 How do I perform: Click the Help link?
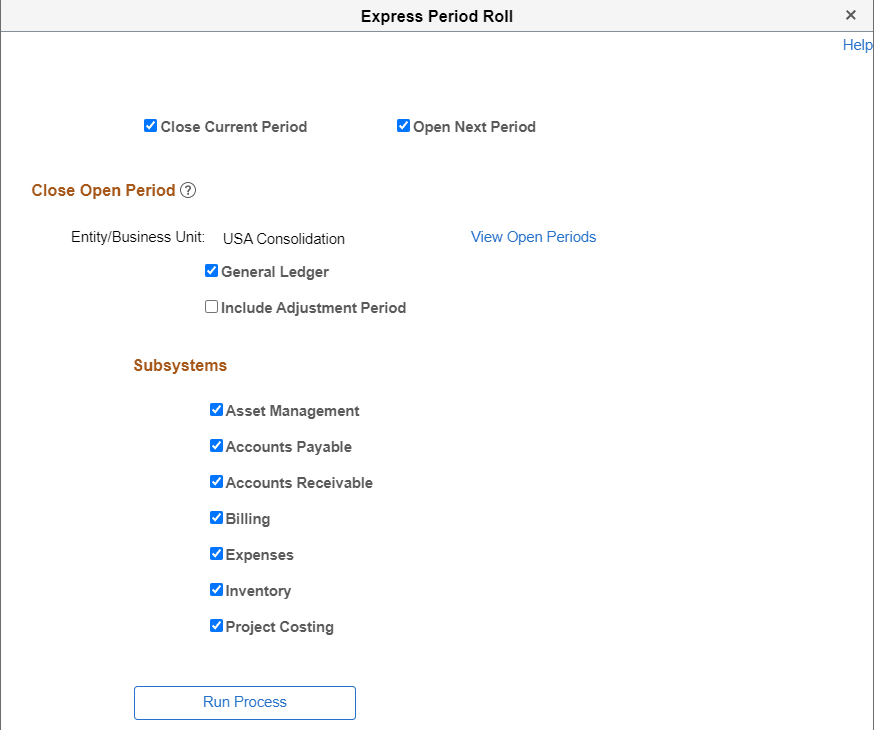click(857, 45)
